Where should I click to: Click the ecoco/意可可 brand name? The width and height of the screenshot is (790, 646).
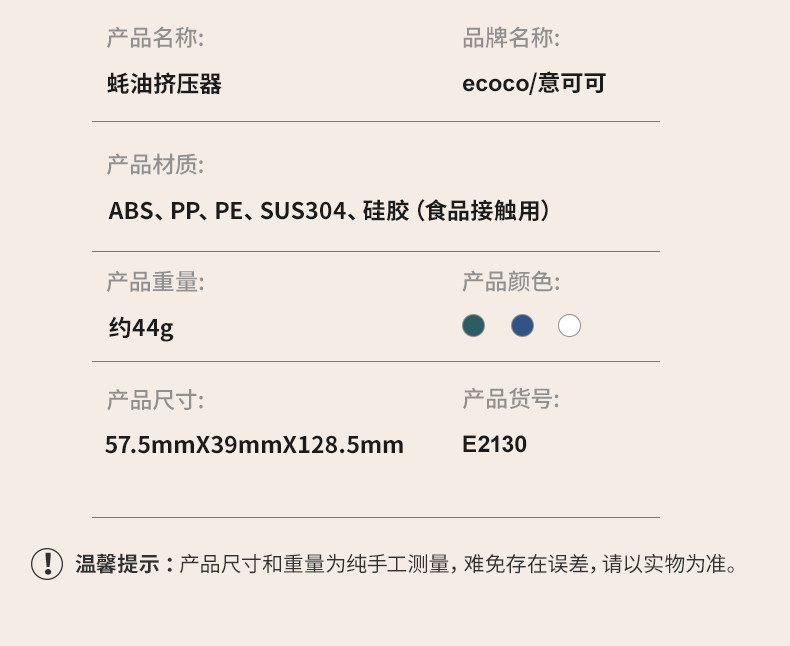[534, 83]
